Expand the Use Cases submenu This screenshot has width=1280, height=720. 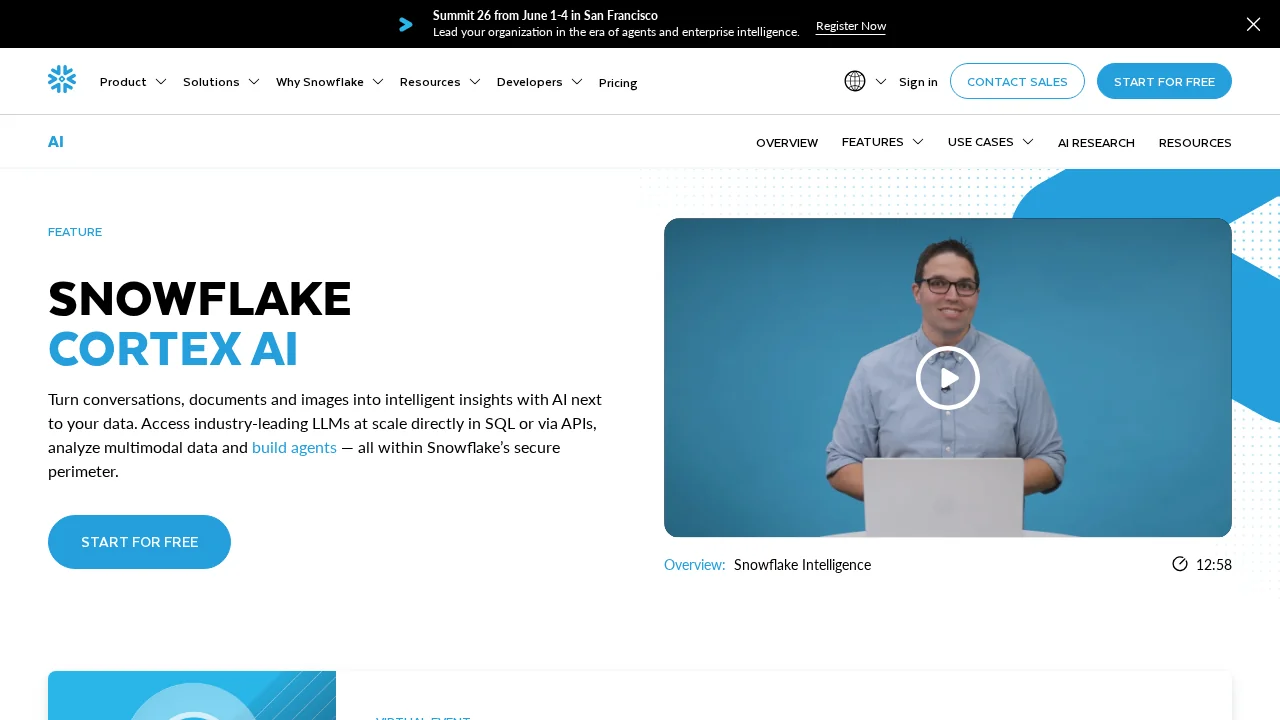991,142
